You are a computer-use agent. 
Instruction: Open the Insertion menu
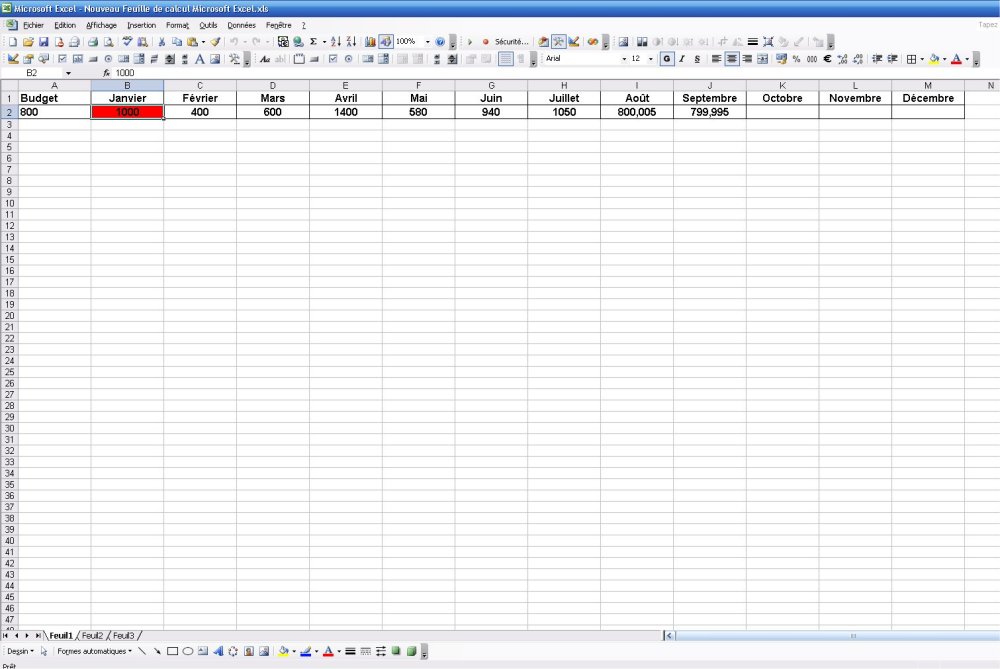[x=141, y=25]
